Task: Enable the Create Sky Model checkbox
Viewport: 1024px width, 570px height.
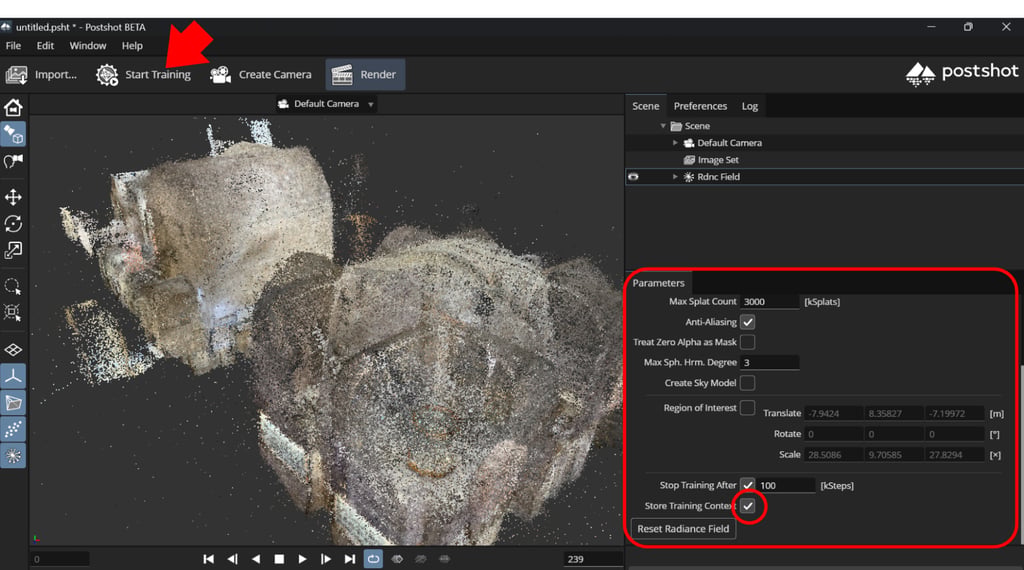Action: pos(748,383)
